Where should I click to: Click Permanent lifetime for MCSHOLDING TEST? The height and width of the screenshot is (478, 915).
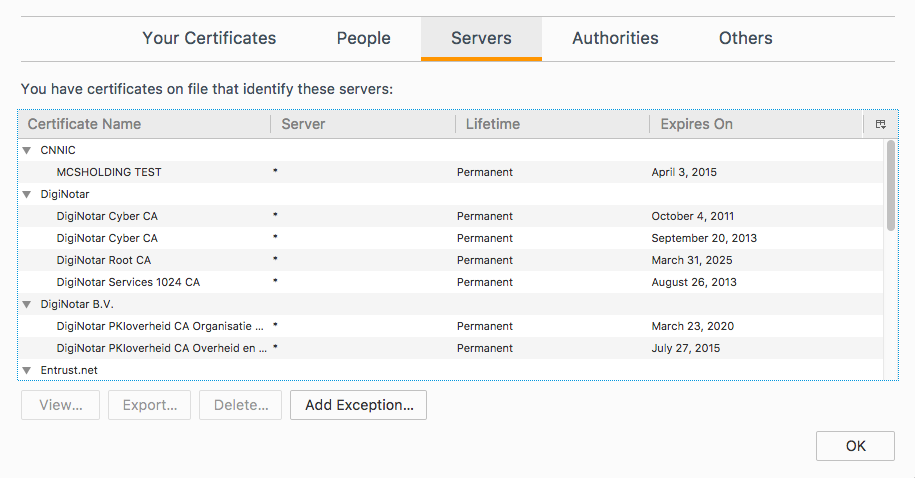click(484, 172)
